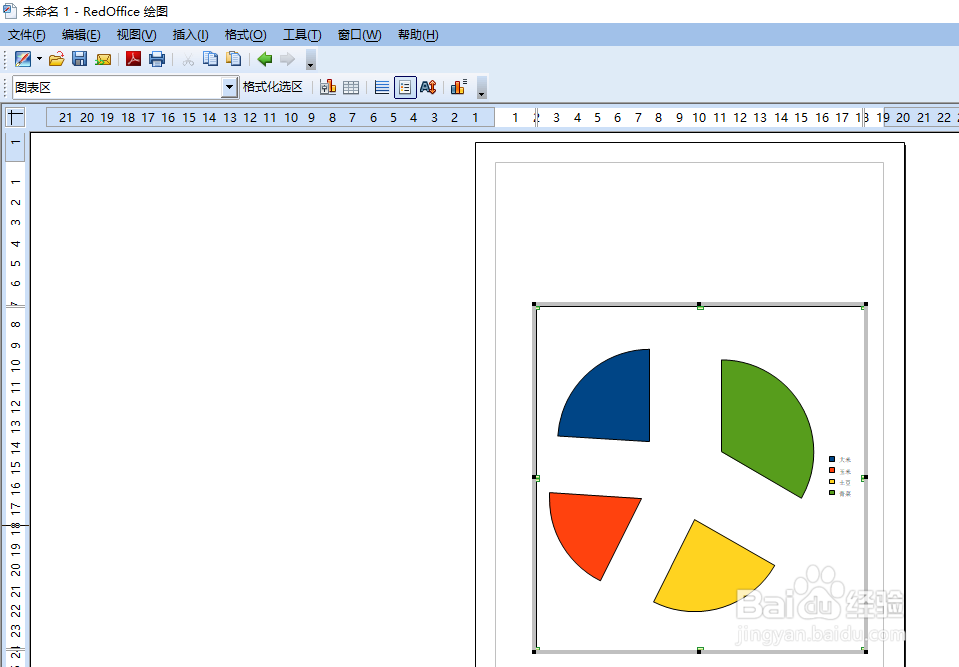The height and width of the screenshot is (667, 959).
Task: Open the 帮助(H) menu
Action: (418, 35)
